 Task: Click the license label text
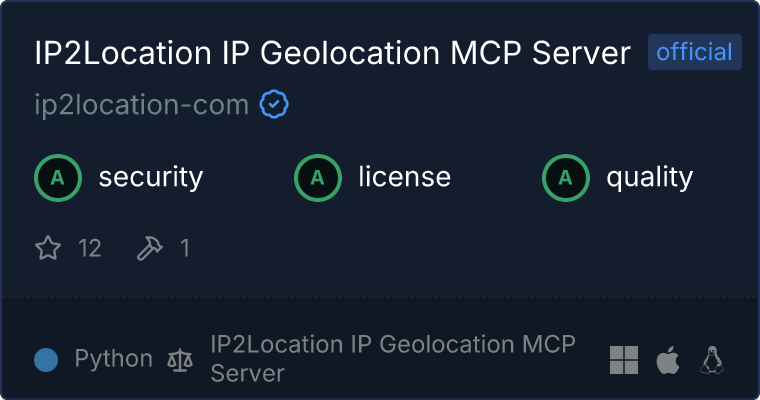404,178
